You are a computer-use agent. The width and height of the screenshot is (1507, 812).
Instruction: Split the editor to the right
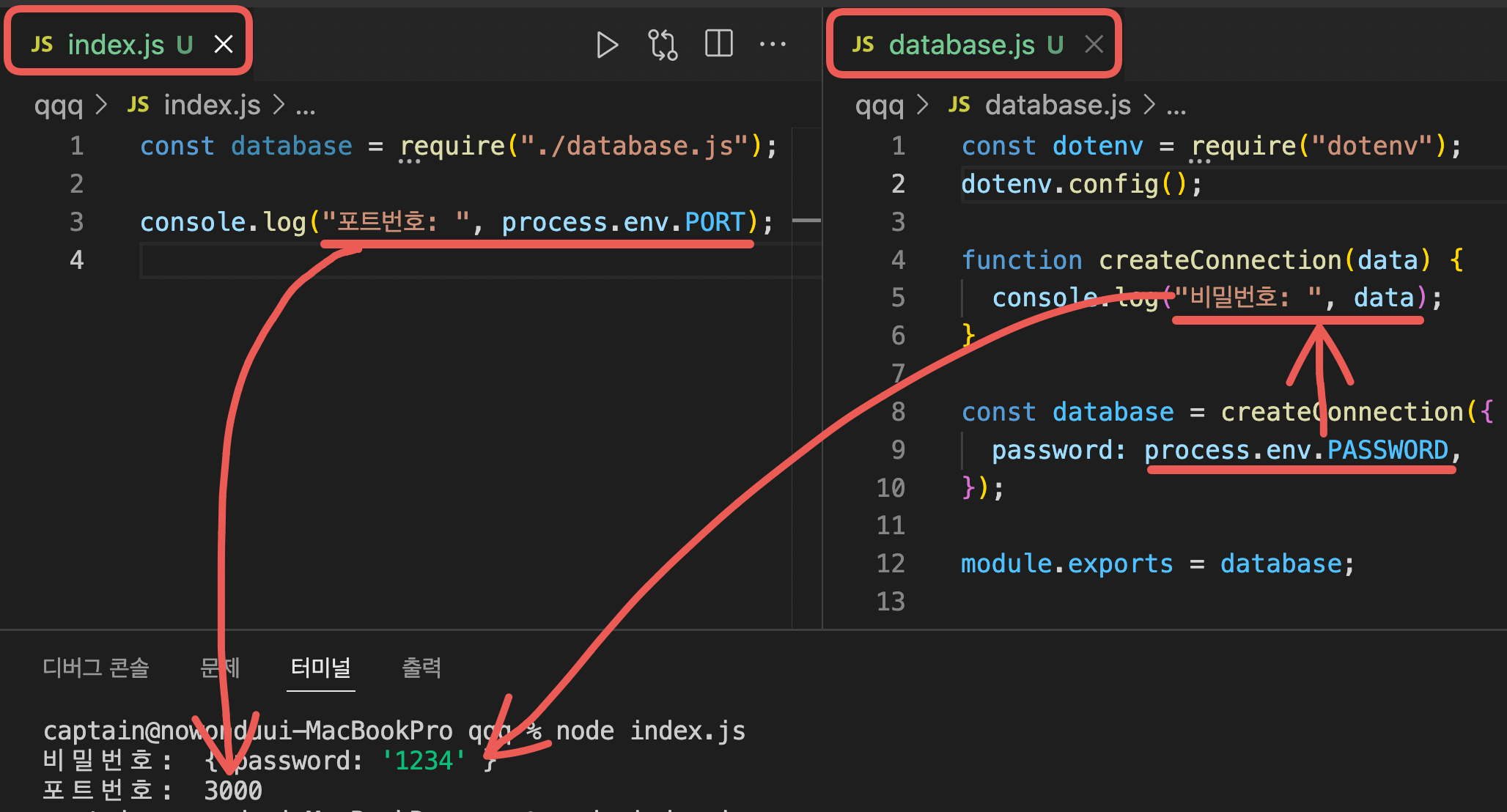point(718,44)
